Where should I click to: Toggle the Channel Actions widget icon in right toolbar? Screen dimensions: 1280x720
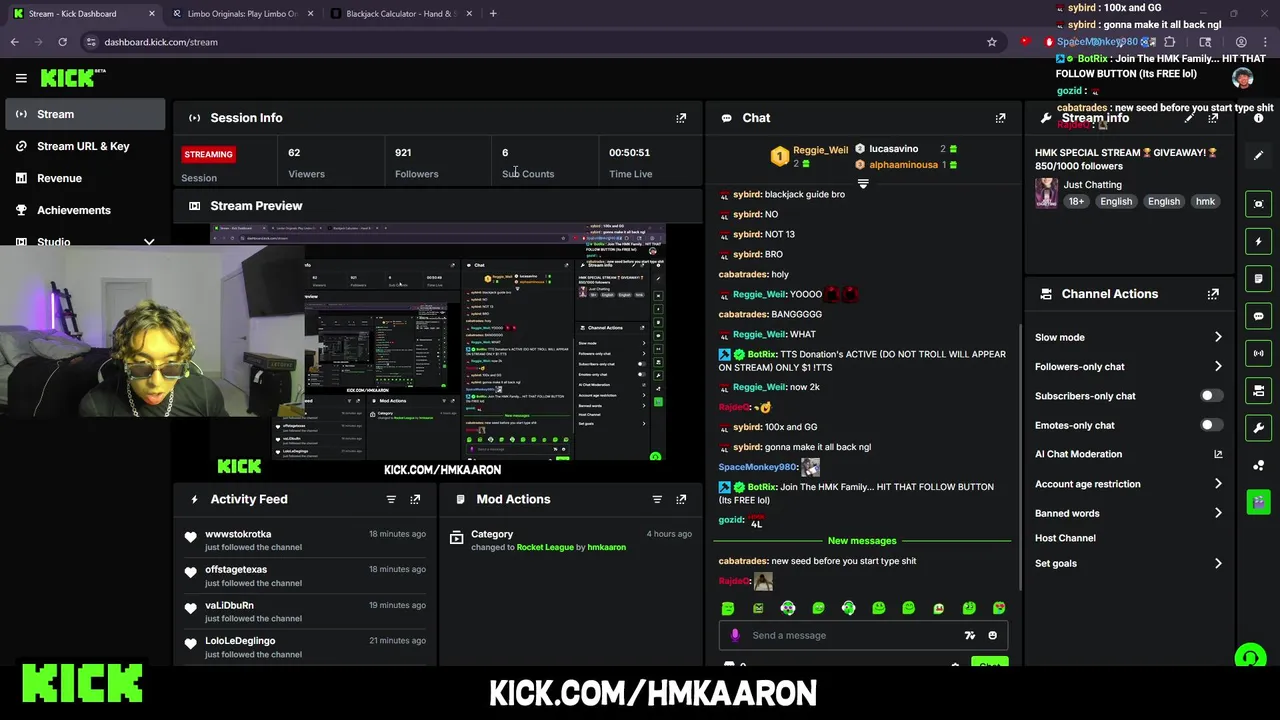coord(1258,390)
